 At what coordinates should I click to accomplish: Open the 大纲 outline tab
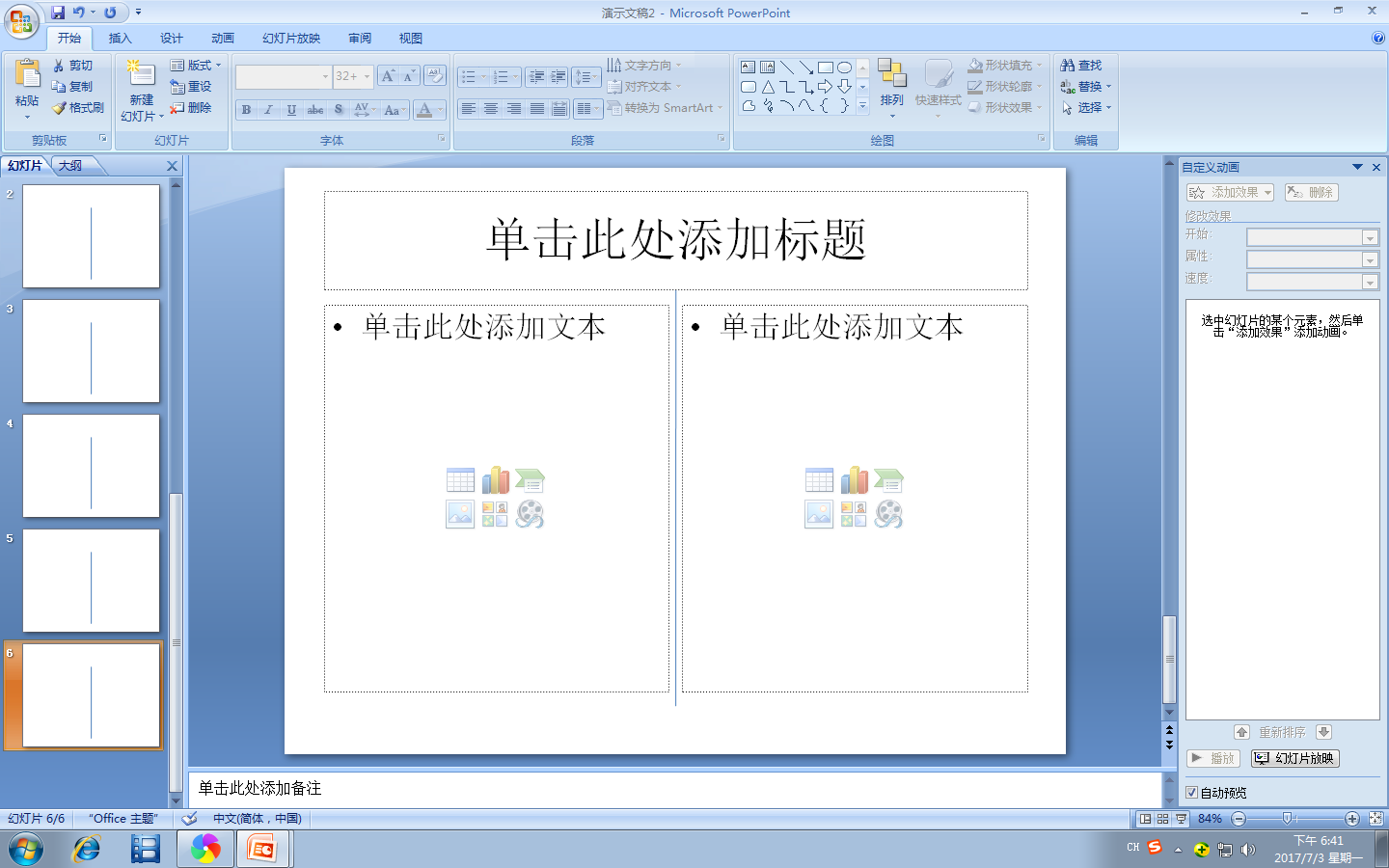68,165
